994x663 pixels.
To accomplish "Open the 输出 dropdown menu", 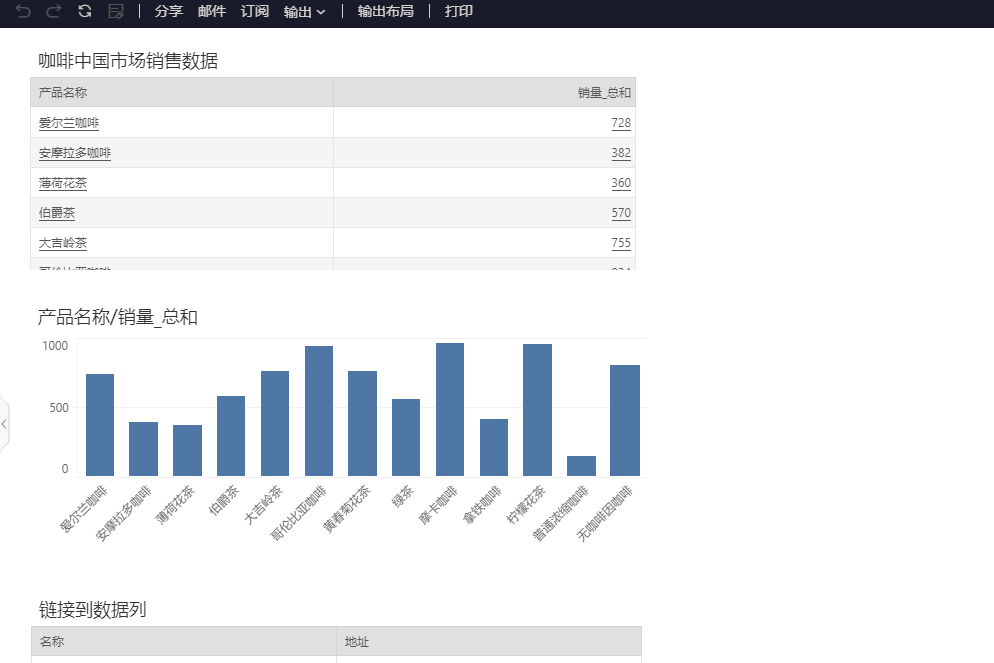I will (x=304, y=11).
